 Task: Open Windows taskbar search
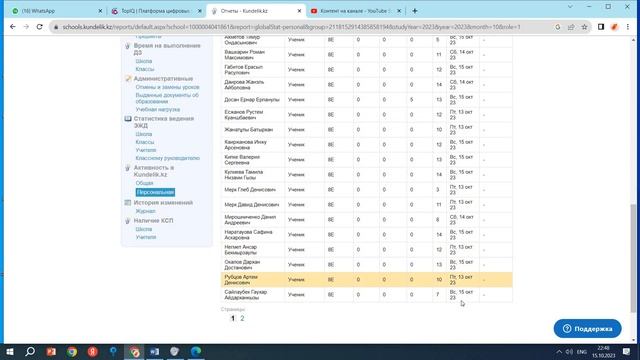click(30, 351)
